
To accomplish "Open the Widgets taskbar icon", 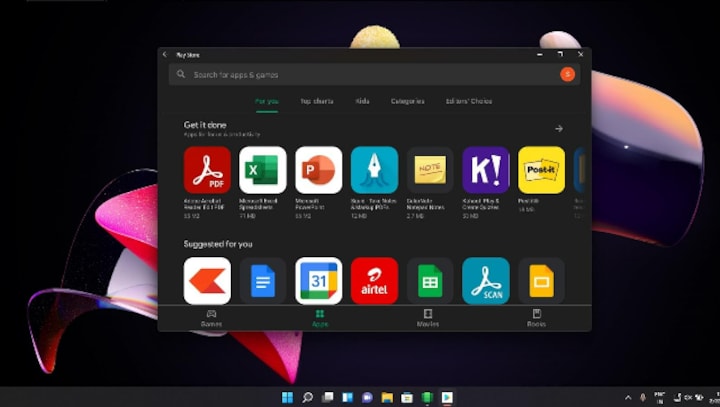I will click(x=348, y=397).
